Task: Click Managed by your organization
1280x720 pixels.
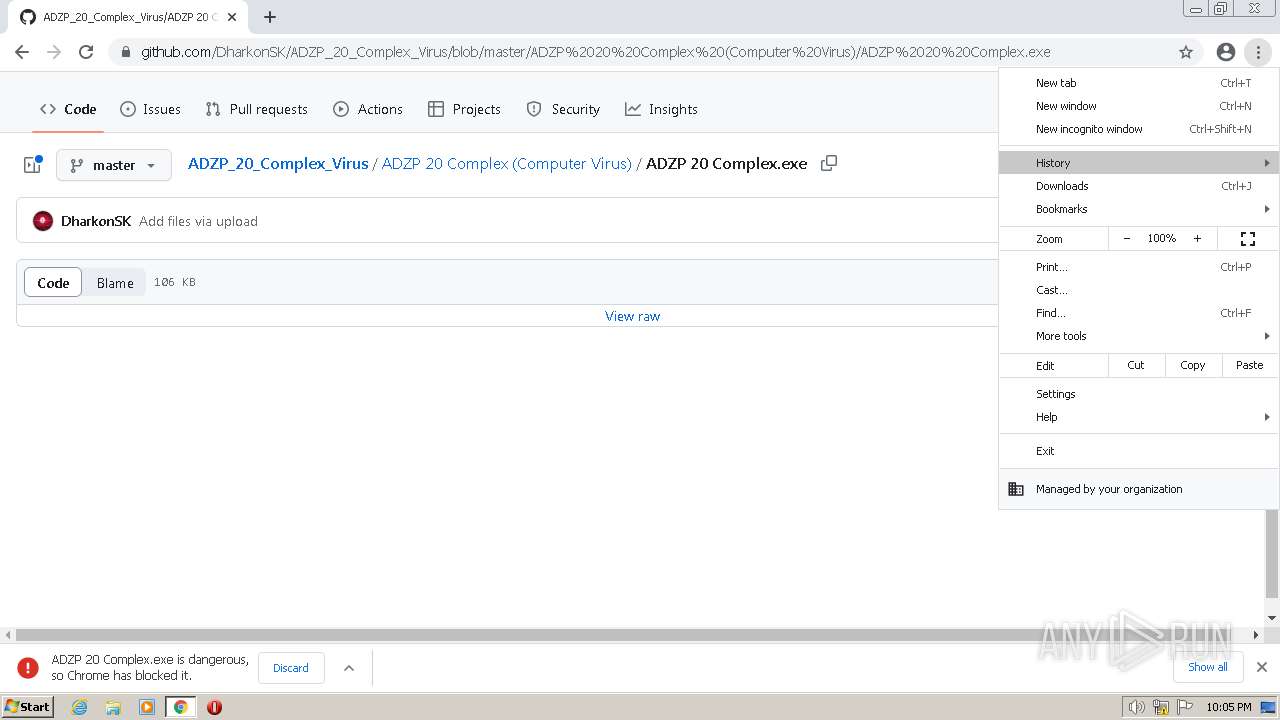Action: tap(1139, 489)
